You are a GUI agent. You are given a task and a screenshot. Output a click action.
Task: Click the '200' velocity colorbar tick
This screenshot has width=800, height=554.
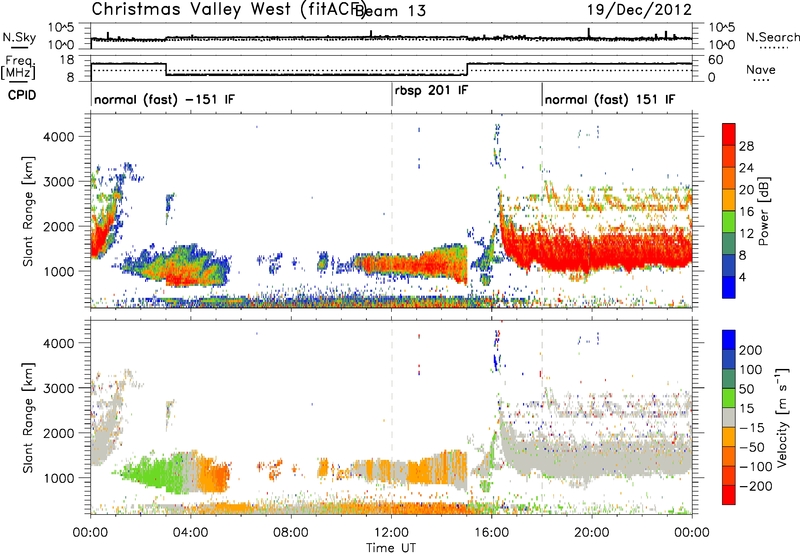tap(751, 350)
